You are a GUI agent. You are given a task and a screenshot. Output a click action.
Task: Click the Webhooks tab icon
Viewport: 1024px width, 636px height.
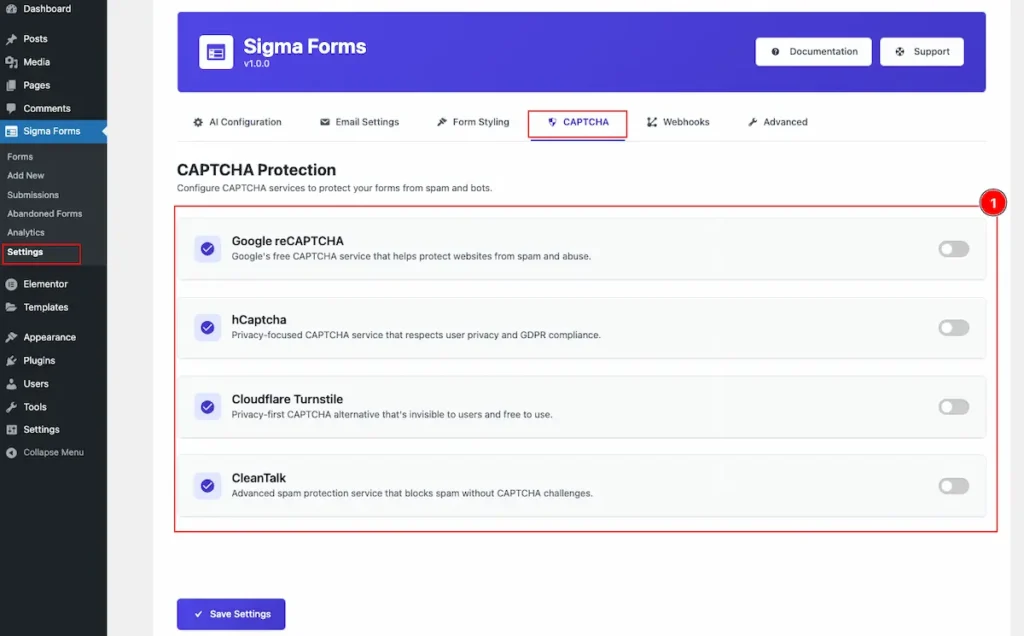pos(652,122)
